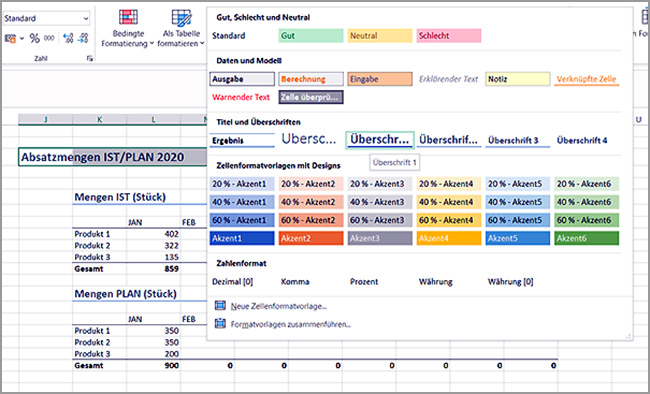Screen dimensions: 650x394
Task: Select the cell with value 900
Action: (153, 365)
